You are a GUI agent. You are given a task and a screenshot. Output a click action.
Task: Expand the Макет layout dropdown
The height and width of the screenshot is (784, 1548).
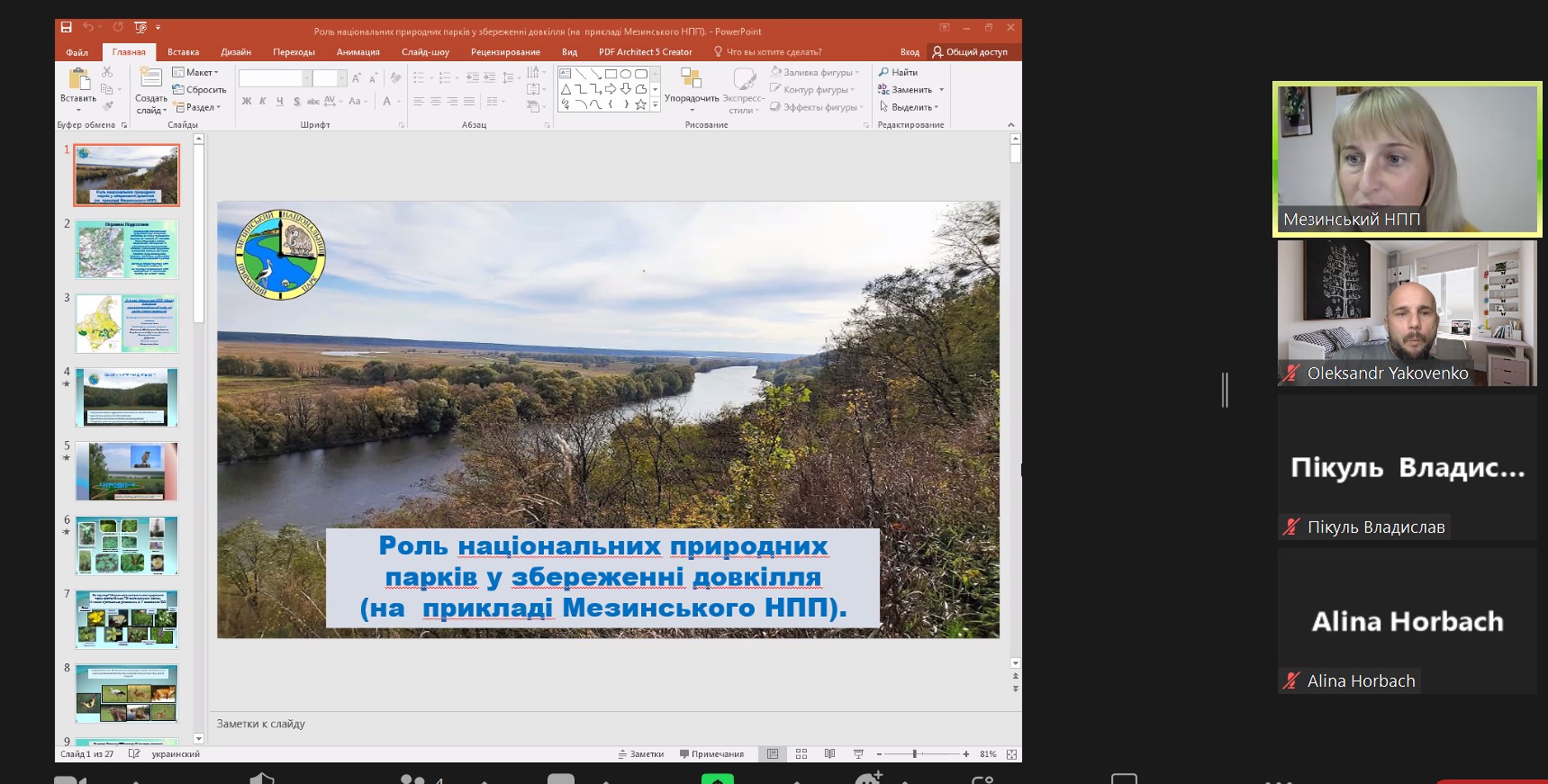pos(195,72)
